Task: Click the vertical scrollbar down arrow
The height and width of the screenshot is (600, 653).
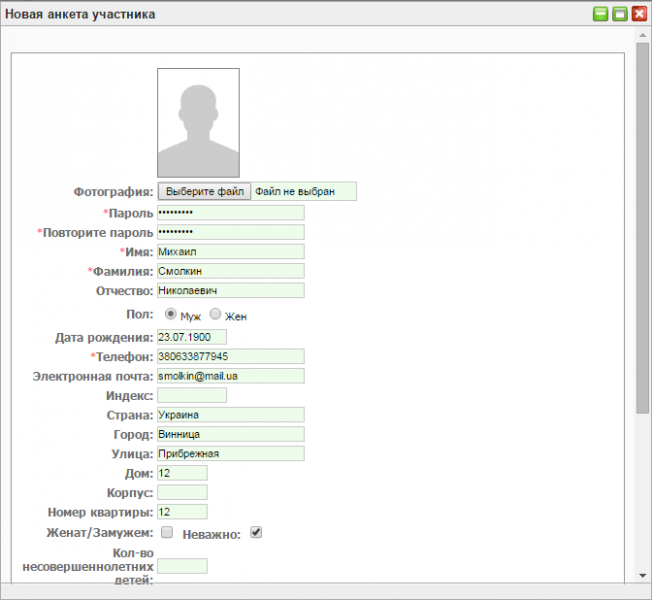Action: pos(644,575)
